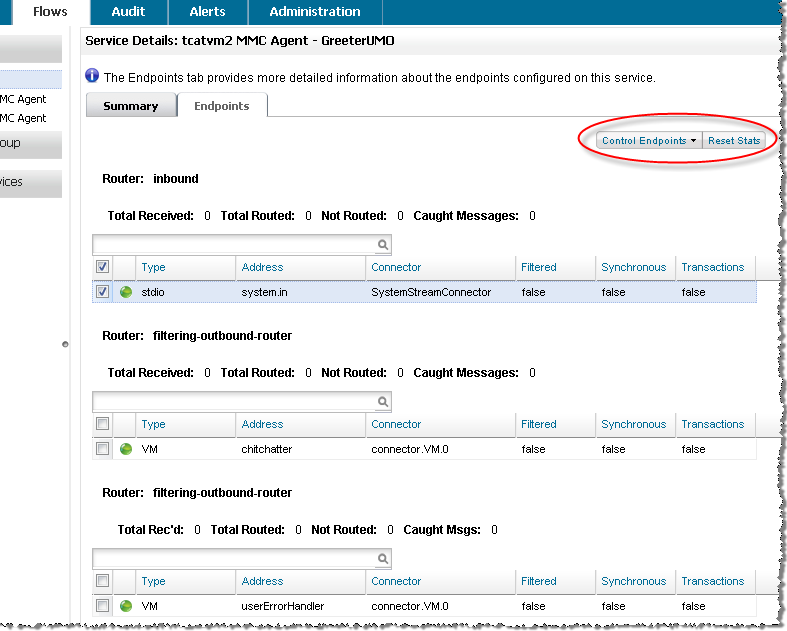Open the Control Endpoints dropdown
Viewport: 787px width, 631px height.
point(649,141)
